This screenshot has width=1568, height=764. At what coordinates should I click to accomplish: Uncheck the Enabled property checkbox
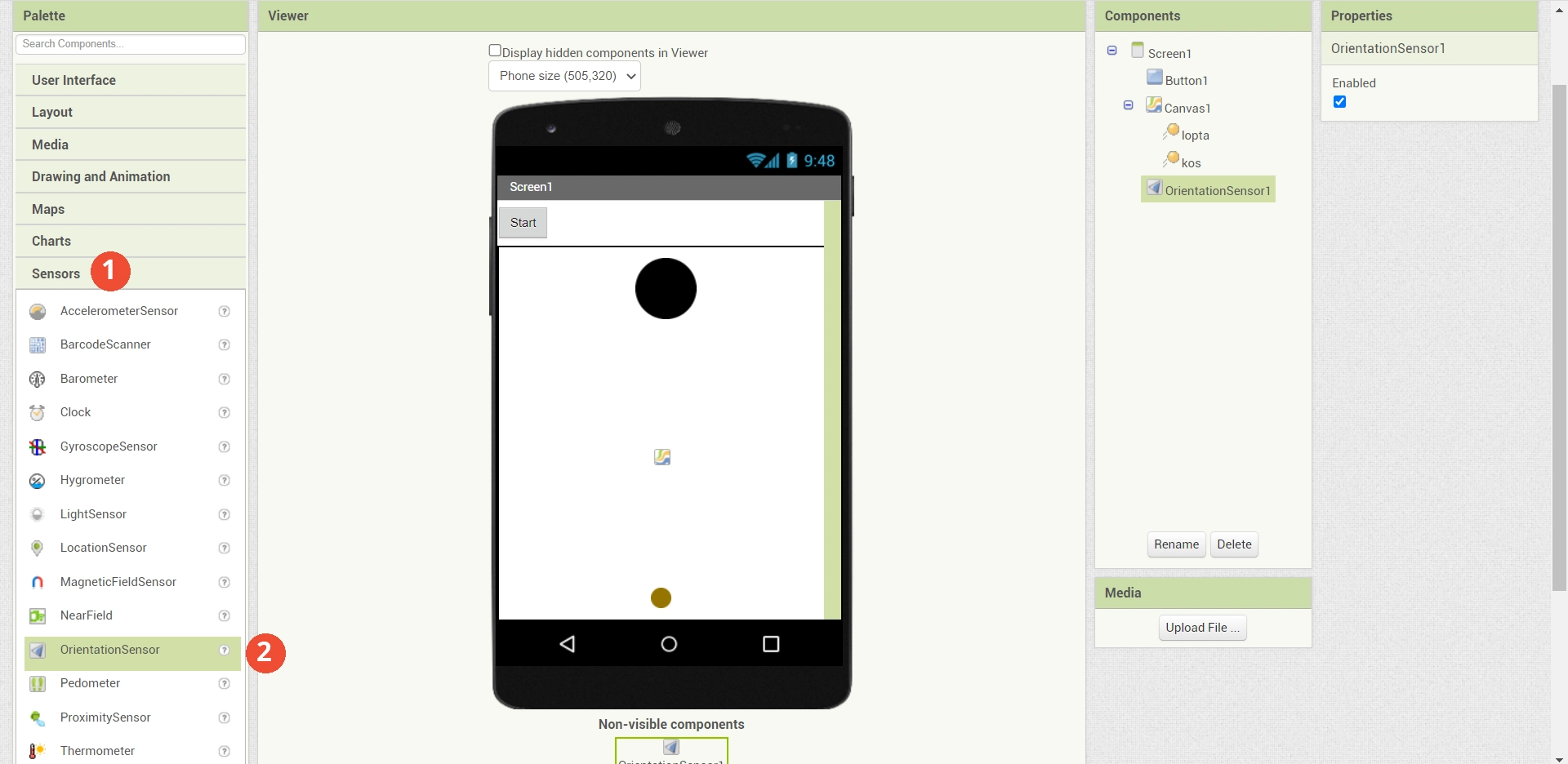1339,102
